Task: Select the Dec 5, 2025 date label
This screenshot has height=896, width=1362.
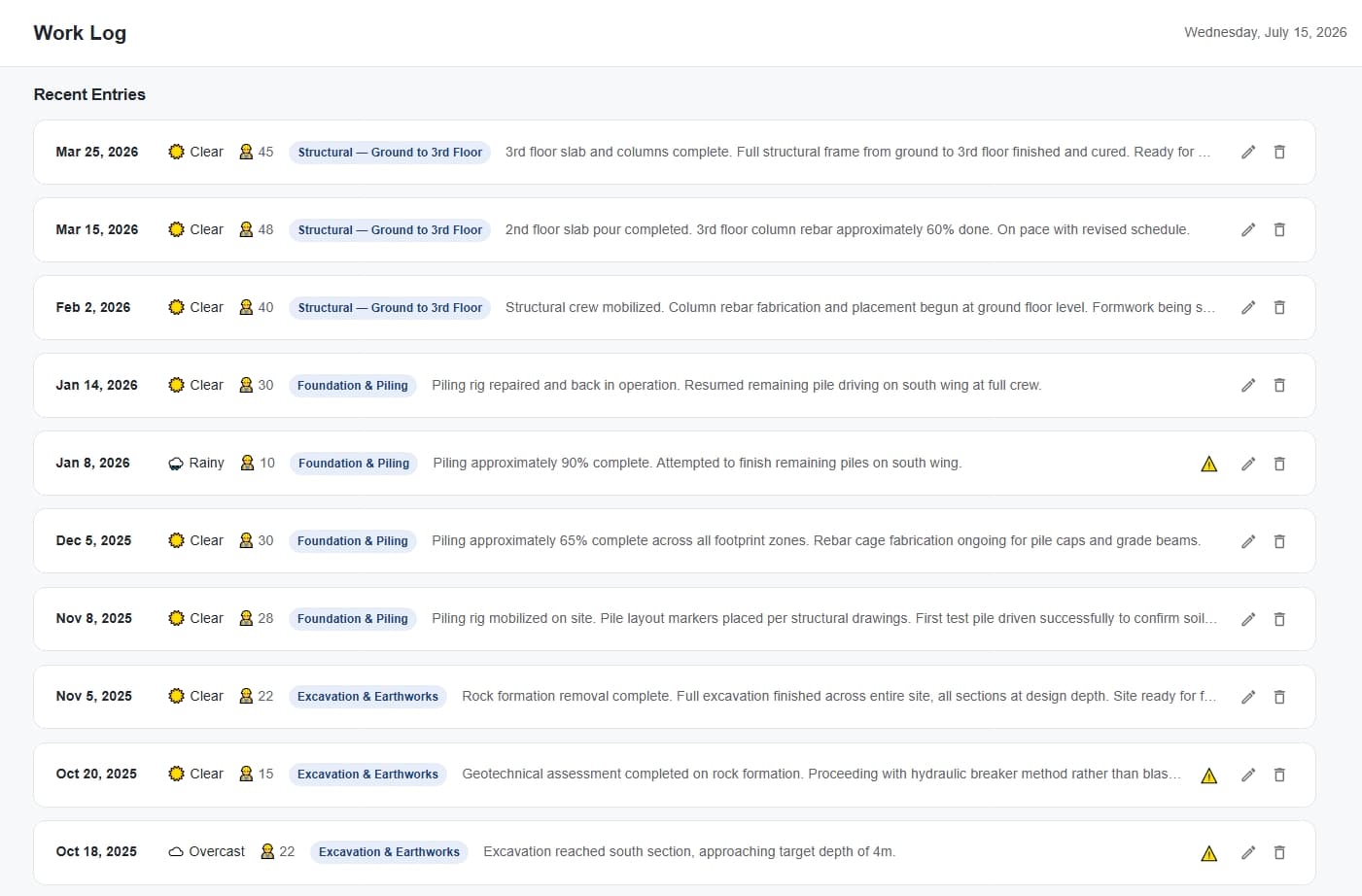Action: pyautogui.click(x=93, y=540)
